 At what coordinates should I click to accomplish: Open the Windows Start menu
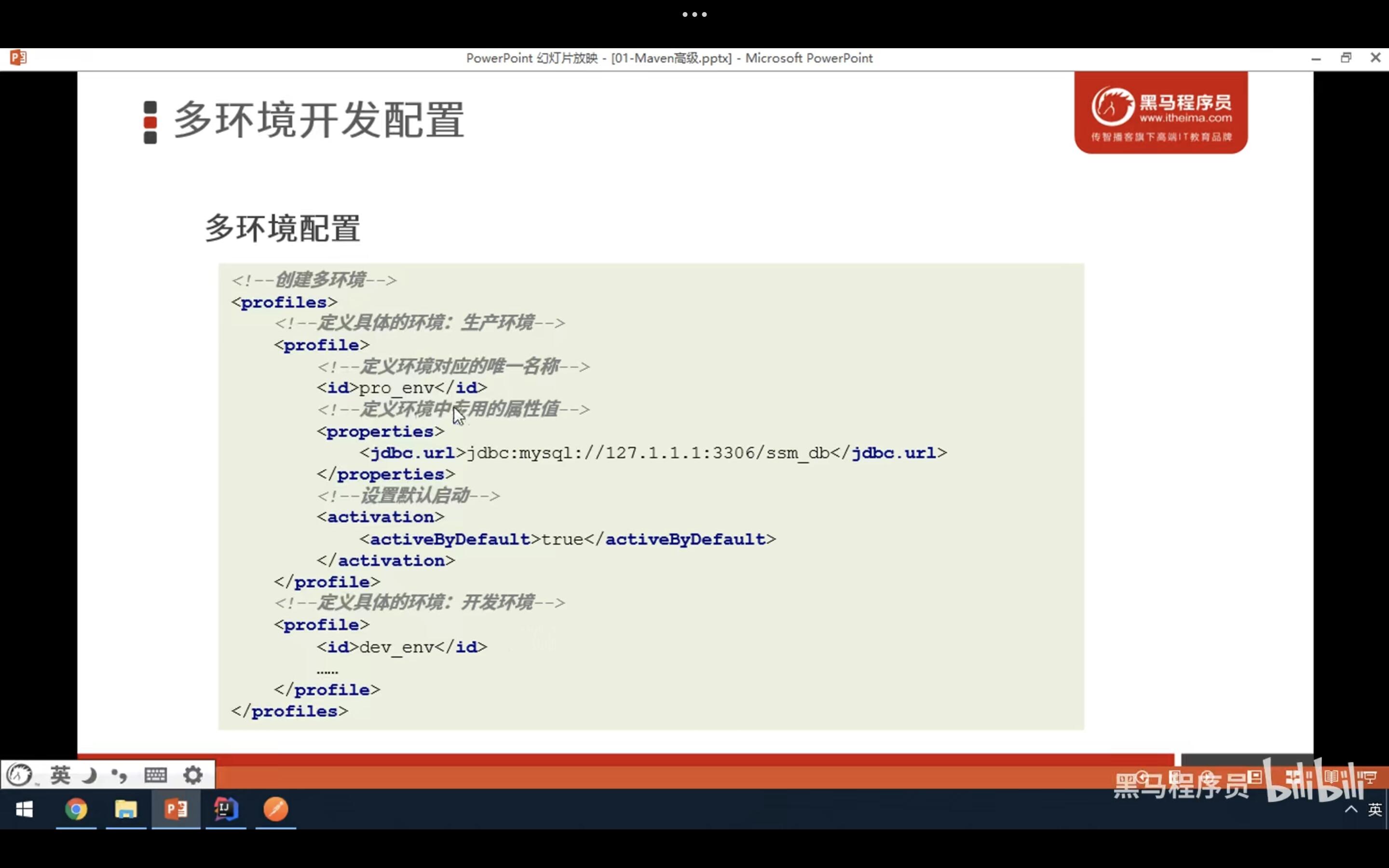pyautogui.click(x=24, y=810)
